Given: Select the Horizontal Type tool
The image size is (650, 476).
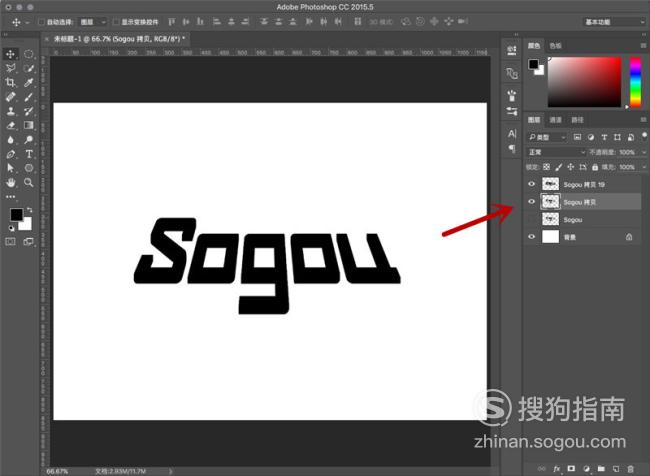Looking at the screenshot, I should click(29, 154).
